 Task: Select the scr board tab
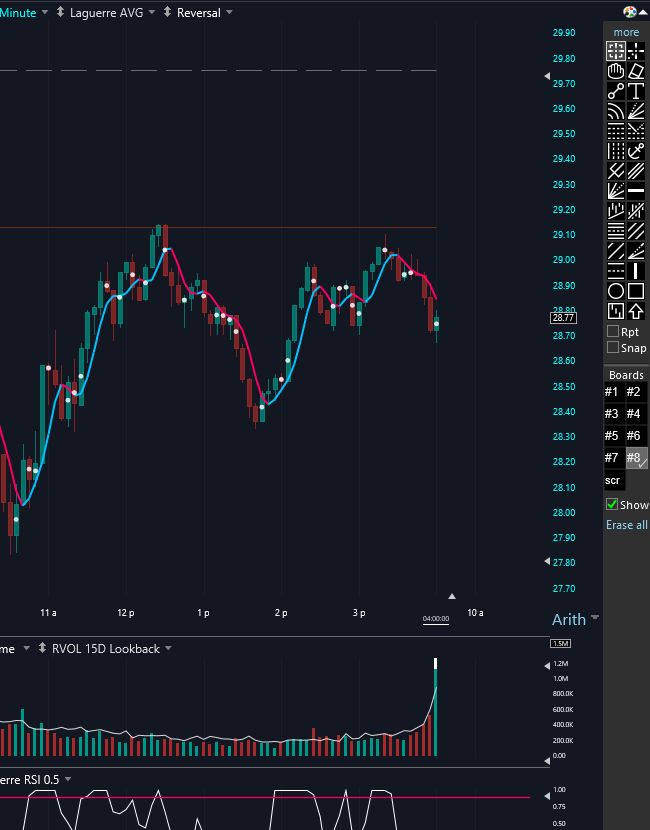click(x=612, y=480)
